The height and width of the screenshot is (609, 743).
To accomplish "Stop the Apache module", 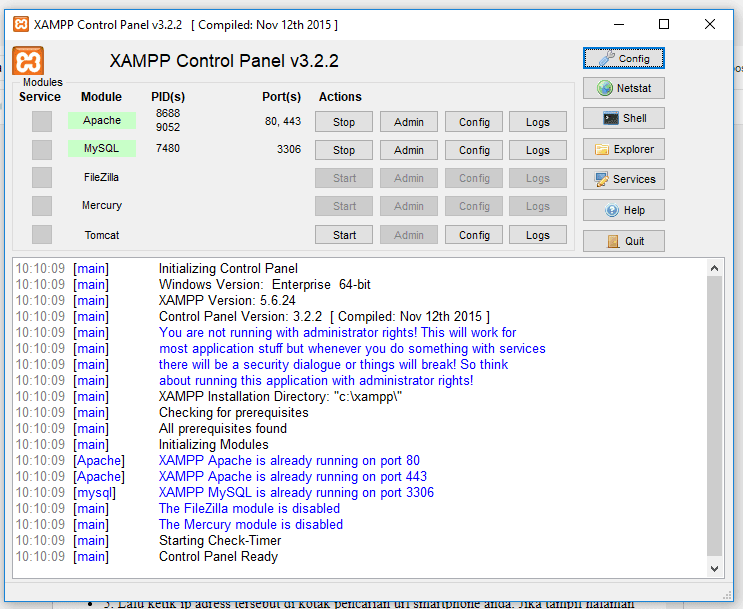I will click(344, 122).
